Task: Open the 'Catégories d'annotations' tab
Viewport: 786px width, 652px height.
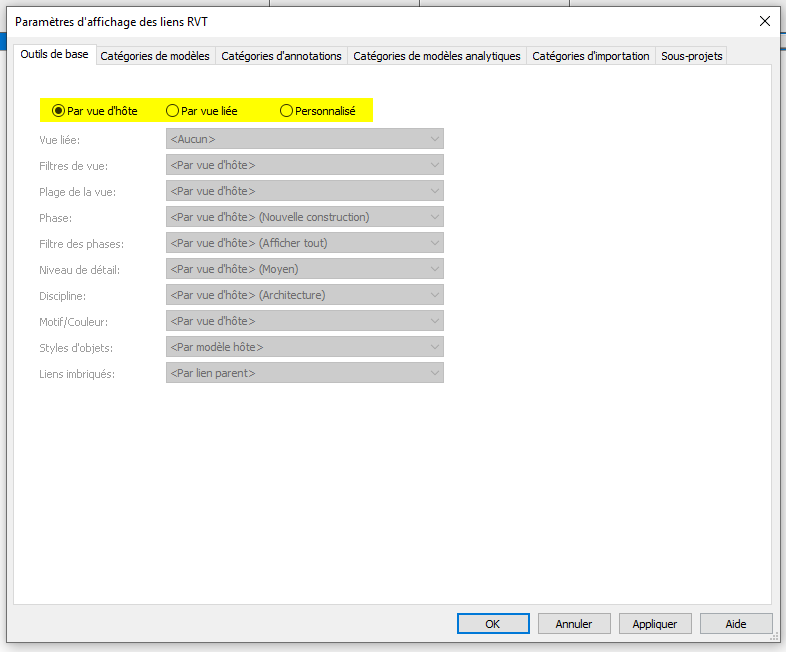Action: (281, 56)
